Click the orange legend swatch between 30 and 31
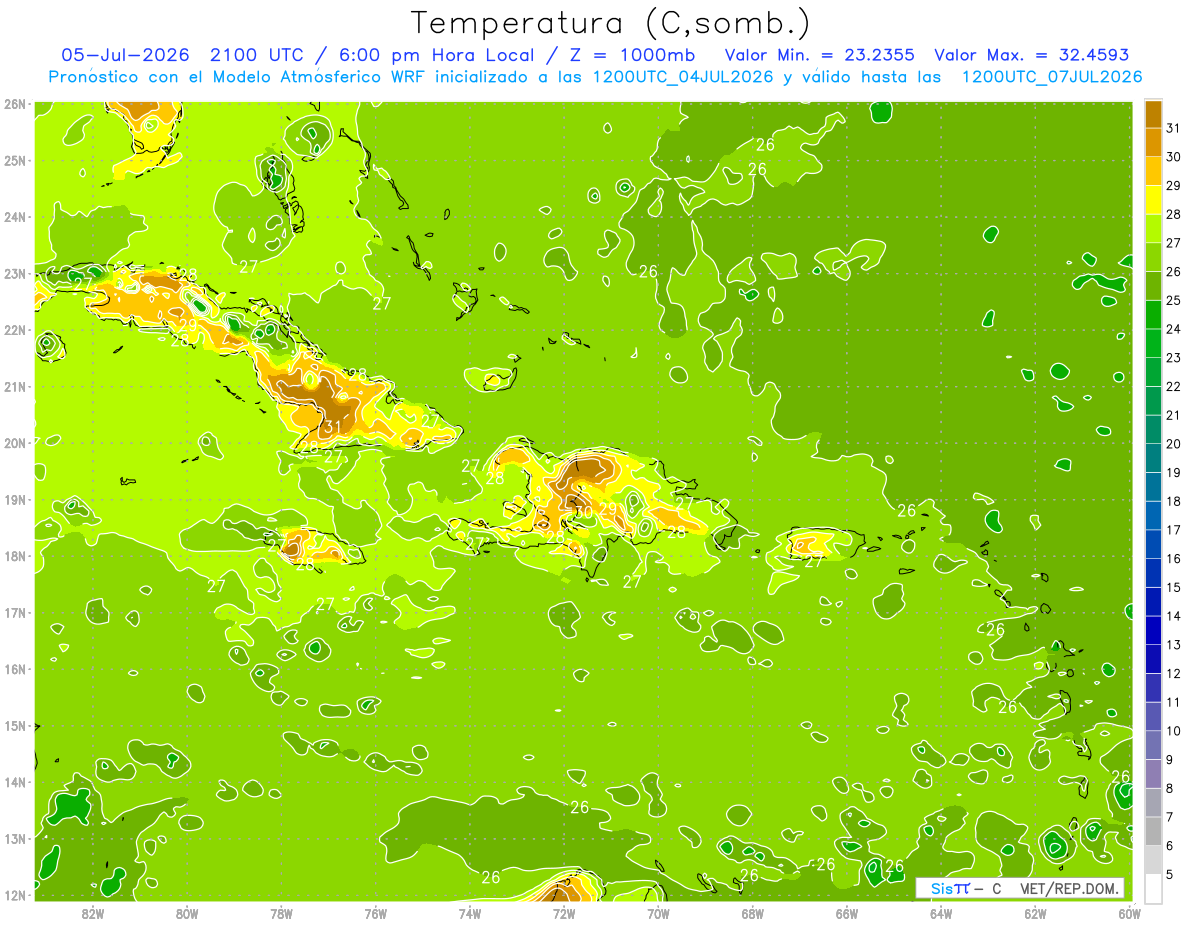Viewport: 1200px width, 927px height. 1153,142
